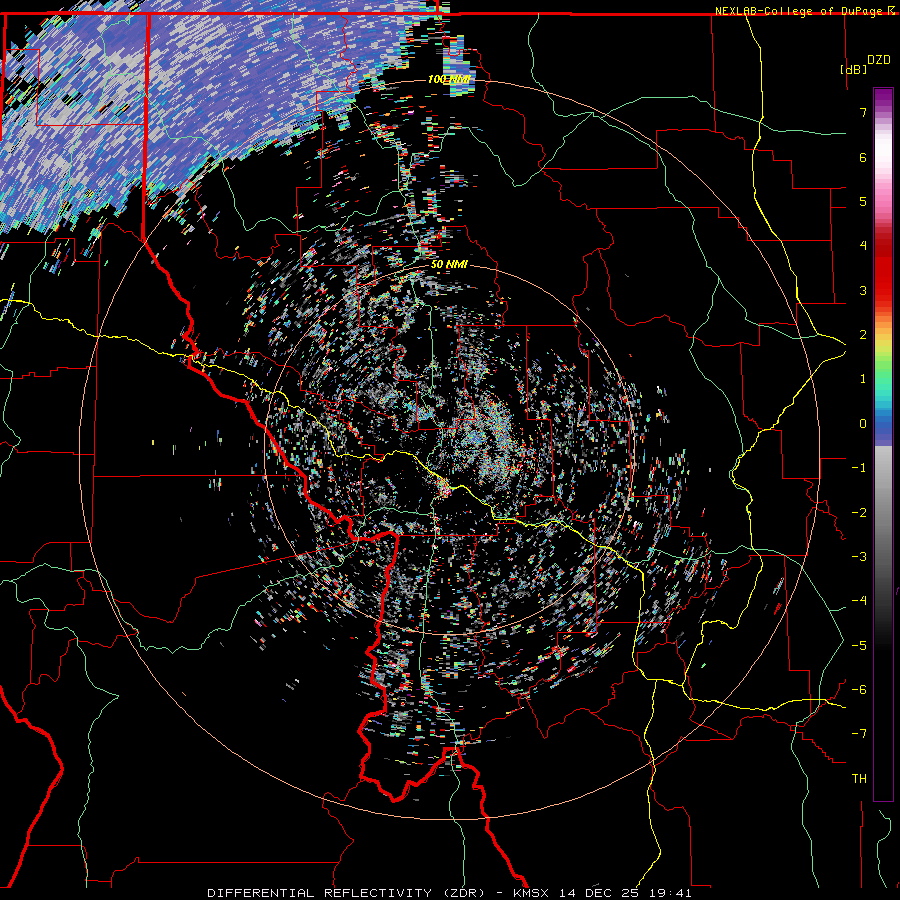
Task: Click the 3 value on color scale
Action: pos(863,290)
